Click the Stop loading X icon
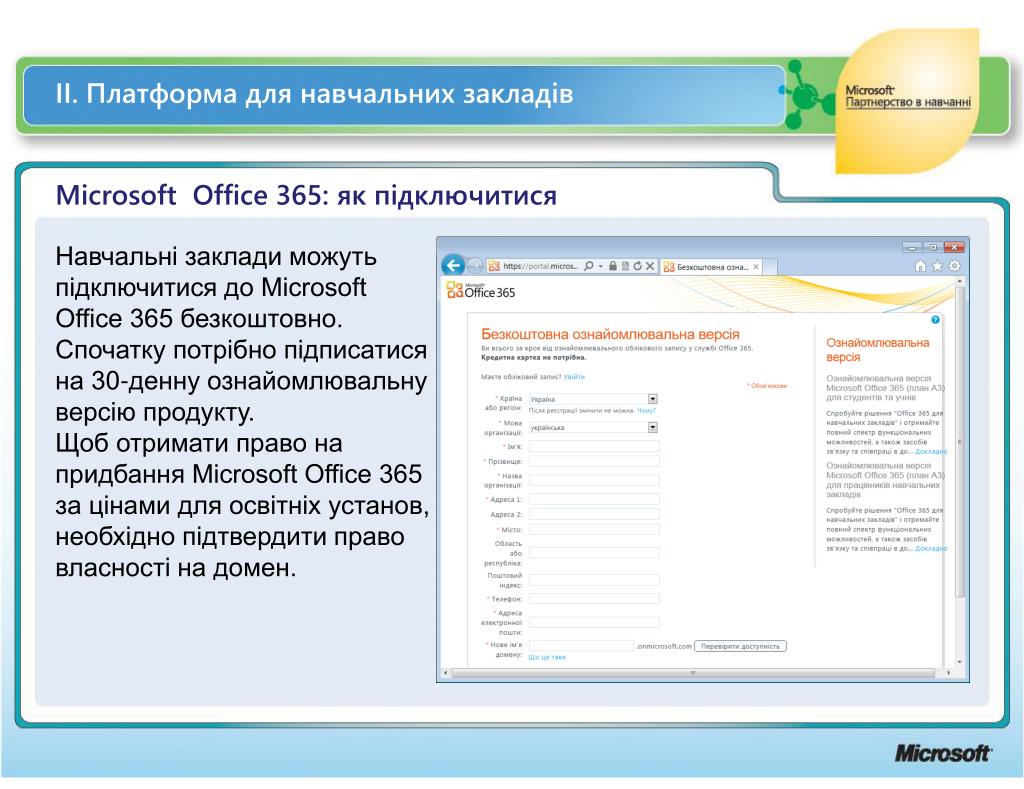The height and width of the screenshot is (789, 1024). (650, 266)
